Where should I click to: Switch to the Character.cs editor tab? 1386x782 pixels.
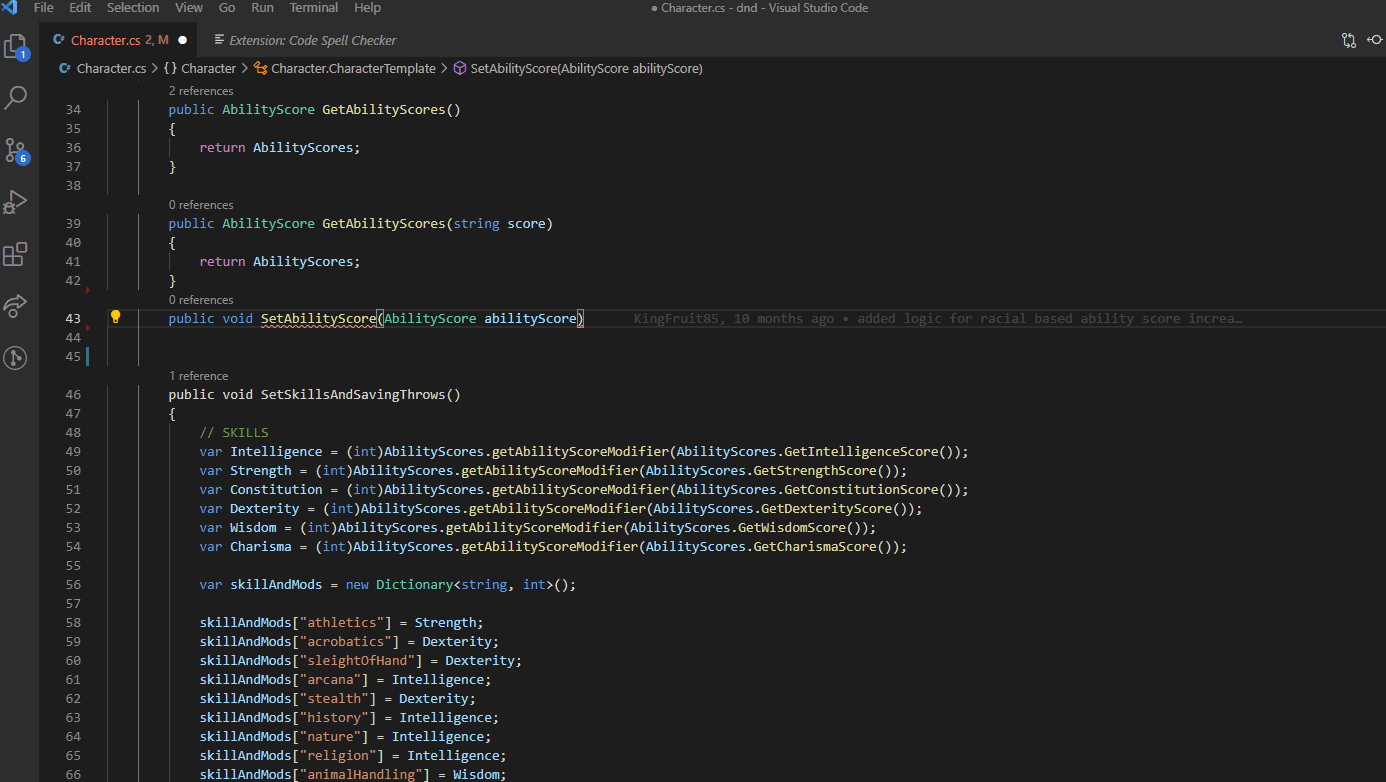click(x=120, y=40)
